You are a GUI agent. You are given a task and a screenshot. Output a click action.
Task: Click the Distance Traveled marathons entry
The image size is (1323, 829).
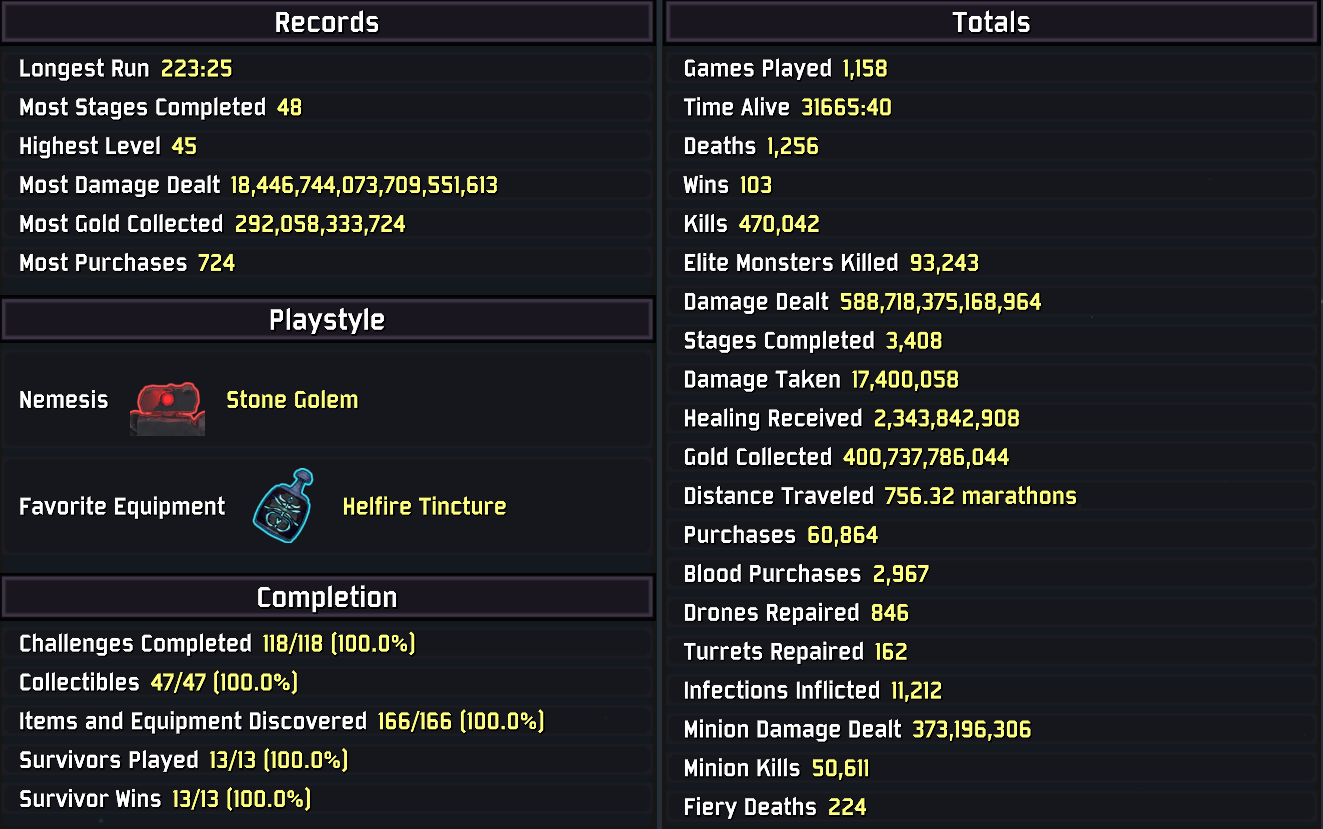click(x=991, y=496)
